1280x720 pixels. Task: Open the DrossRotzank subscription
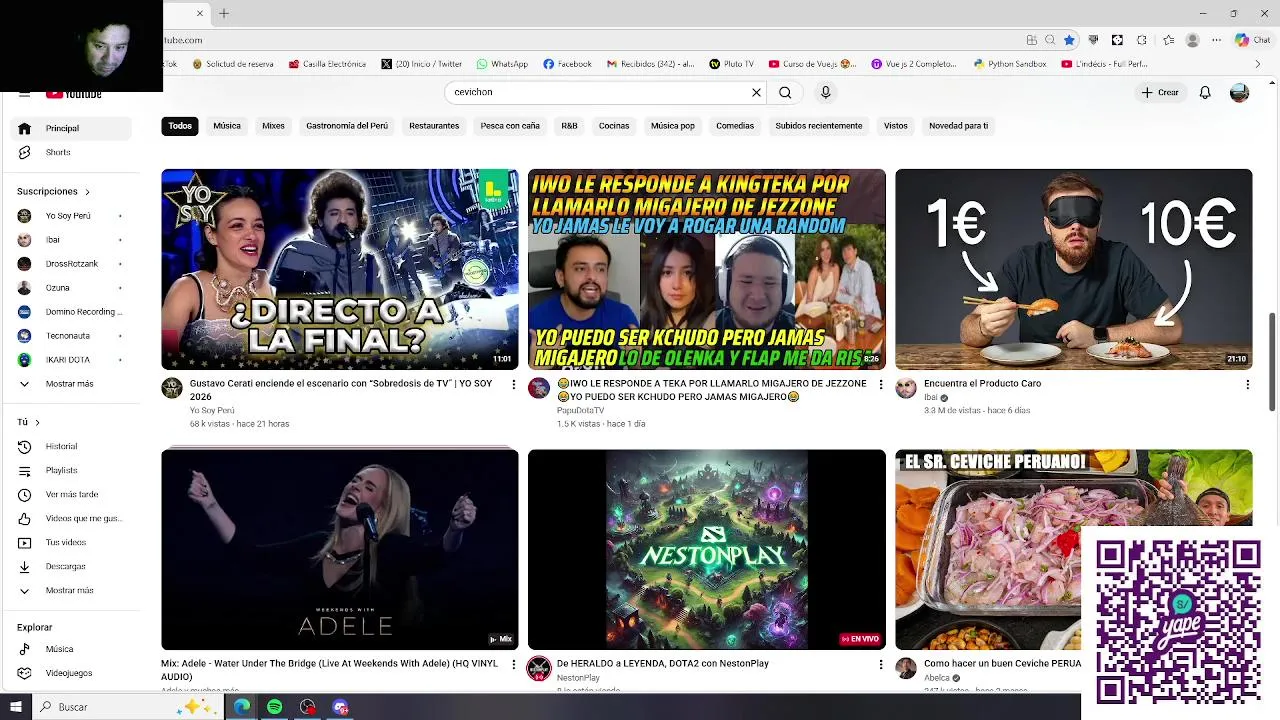71,264
